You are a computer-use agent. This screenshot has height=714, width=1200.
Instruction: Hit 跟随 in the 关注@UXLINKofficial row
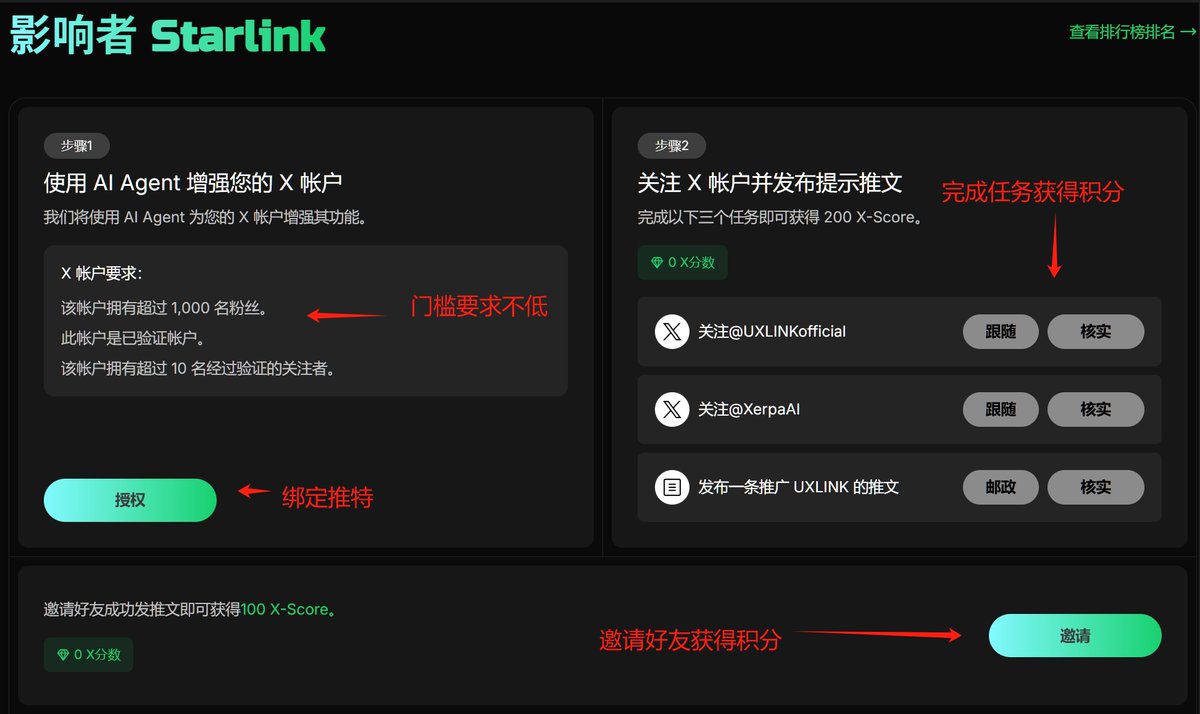(1000, 331)
